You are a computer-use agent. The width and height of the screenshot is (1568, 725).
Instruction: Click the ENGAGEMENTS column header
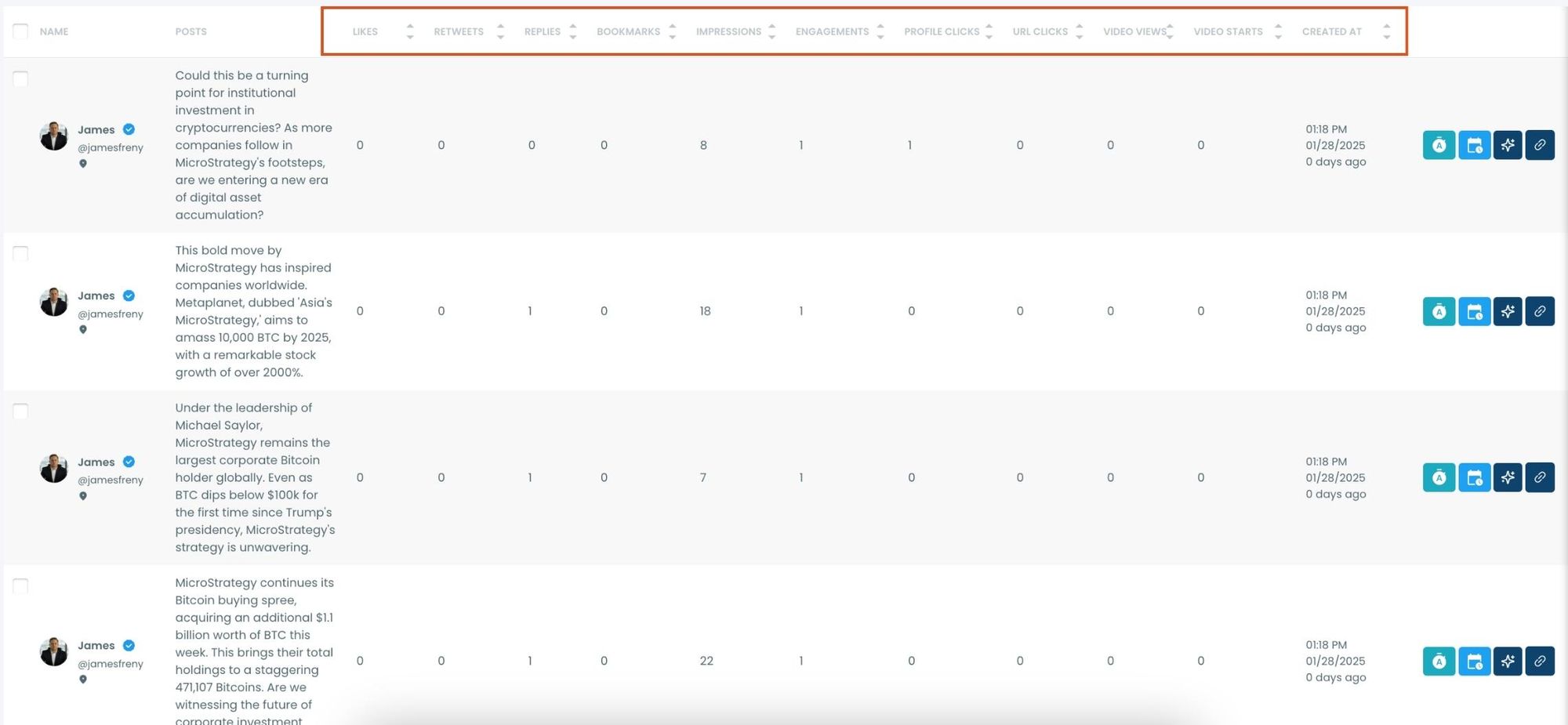[x=831, y=31]
